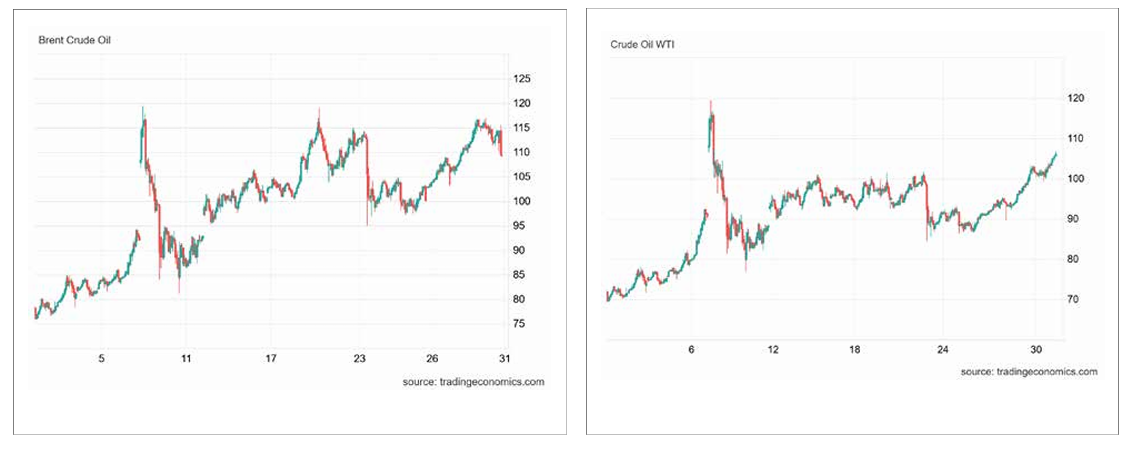Click date marker 5 on Brent timeline
This screenshot has width=1126, height=449.
coord(102,357)
